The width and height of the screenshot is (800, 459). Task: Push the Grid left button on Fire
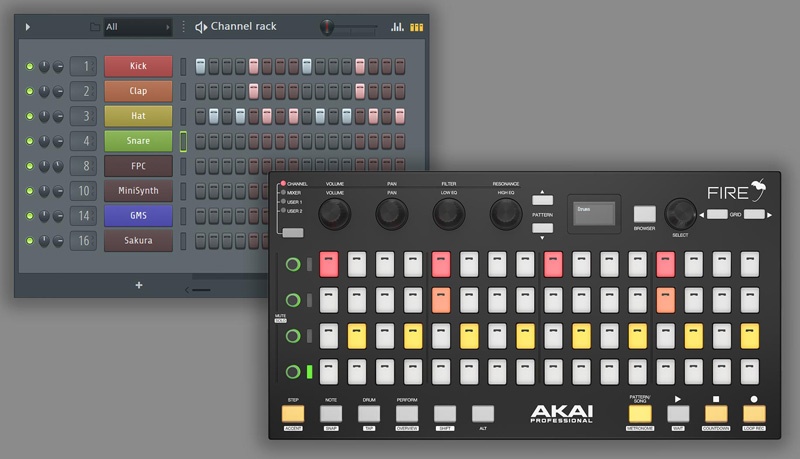717,214
